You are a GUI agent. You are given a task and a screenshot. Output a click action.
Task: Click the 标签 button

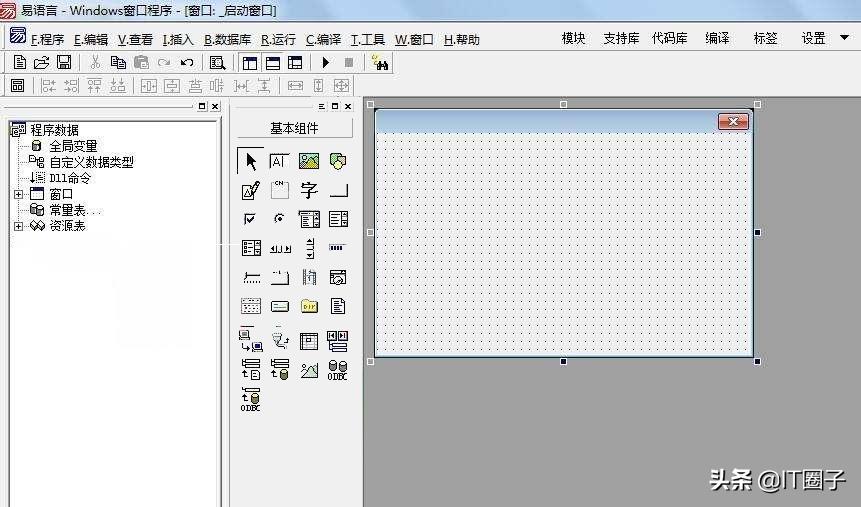(x=765, y=38)
